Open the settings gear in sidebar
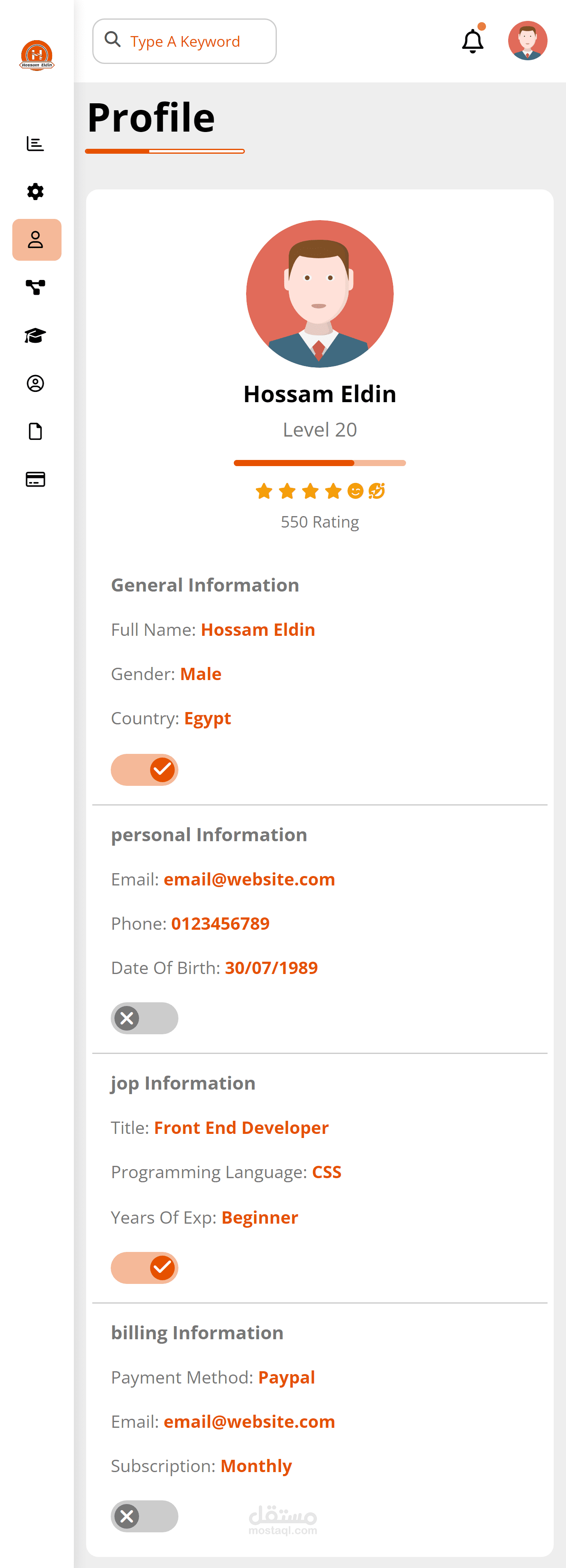Image resolution: width=566 pixels, height=1568 pixels. point(35,192)
